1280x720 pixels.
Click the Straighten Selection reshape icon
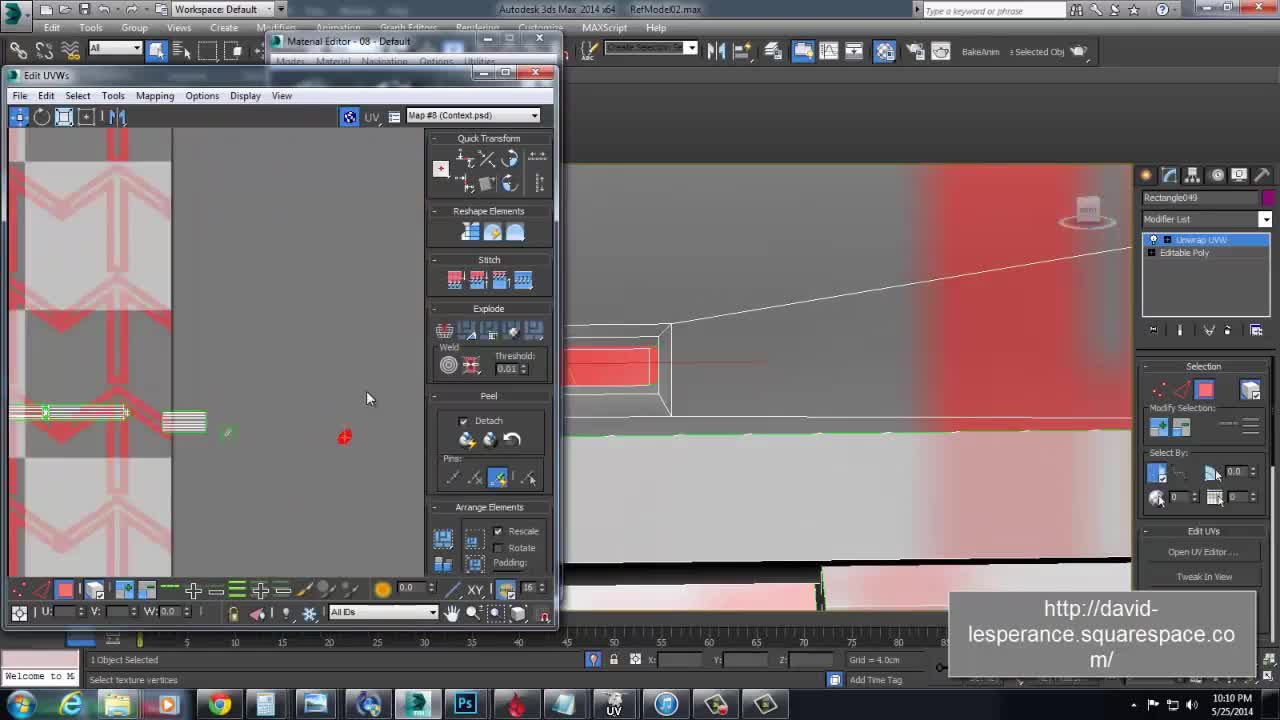[x=470, y=232]
